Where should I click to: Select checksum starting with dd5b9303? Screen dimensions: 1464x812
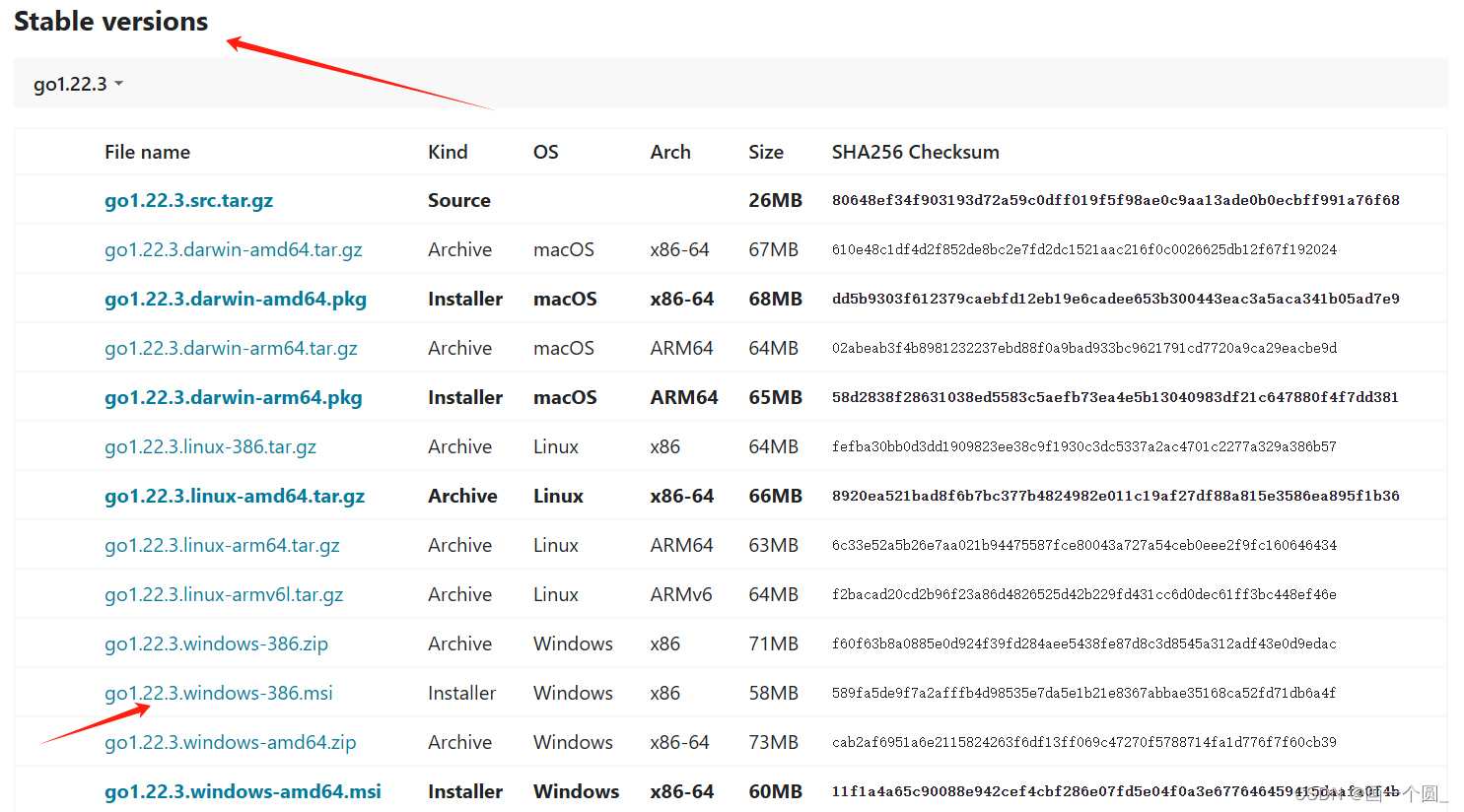click(1115, 299)
